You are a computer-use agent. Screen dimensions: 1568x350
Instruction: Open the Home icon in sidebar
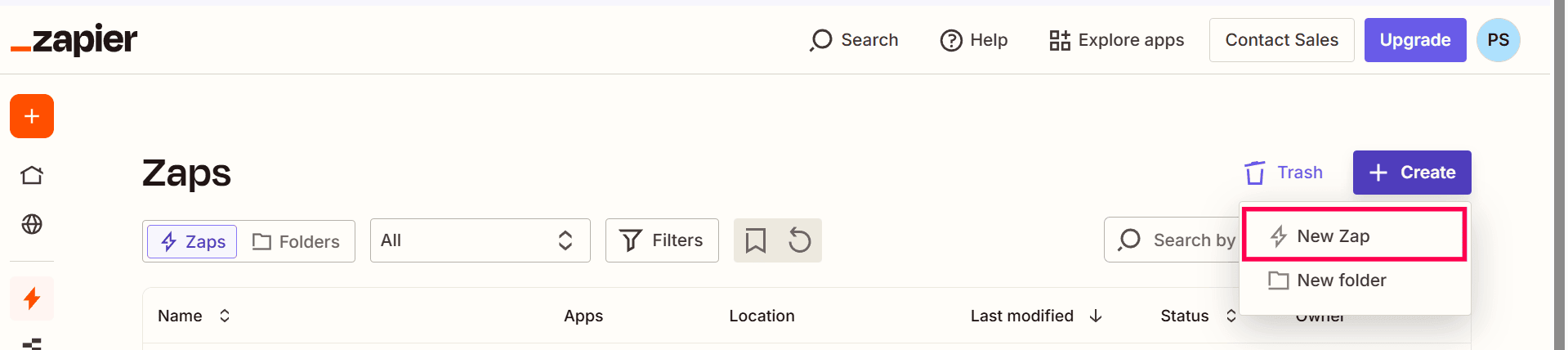32,175
